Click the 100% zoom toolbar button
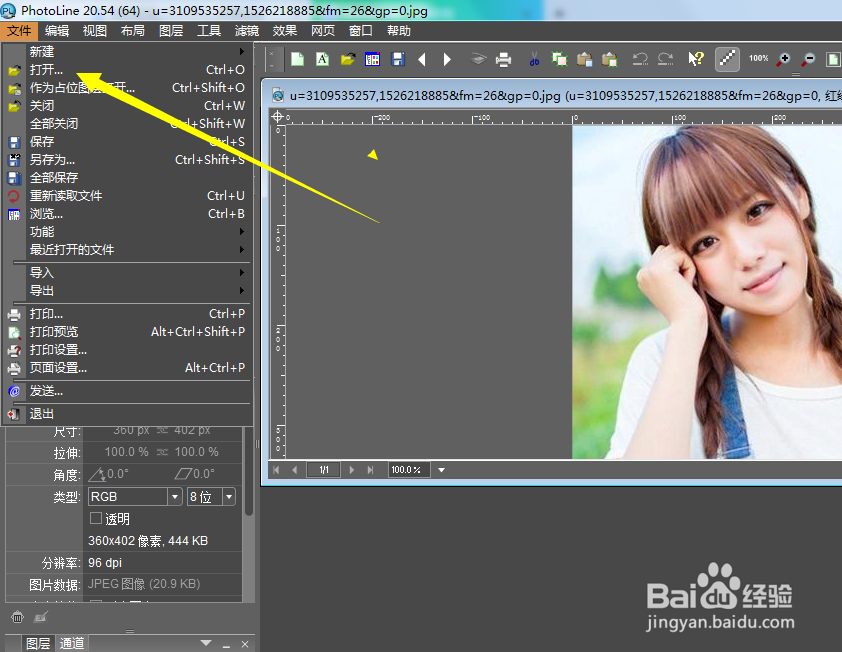 (758, 59)
